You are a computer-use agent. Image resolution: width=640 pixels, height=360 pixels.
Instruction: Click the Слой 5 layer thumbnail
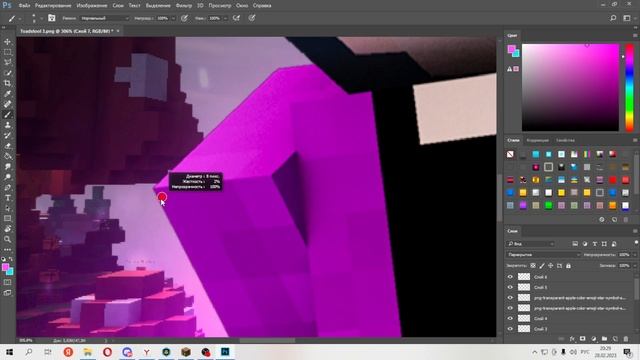point(524,287)
